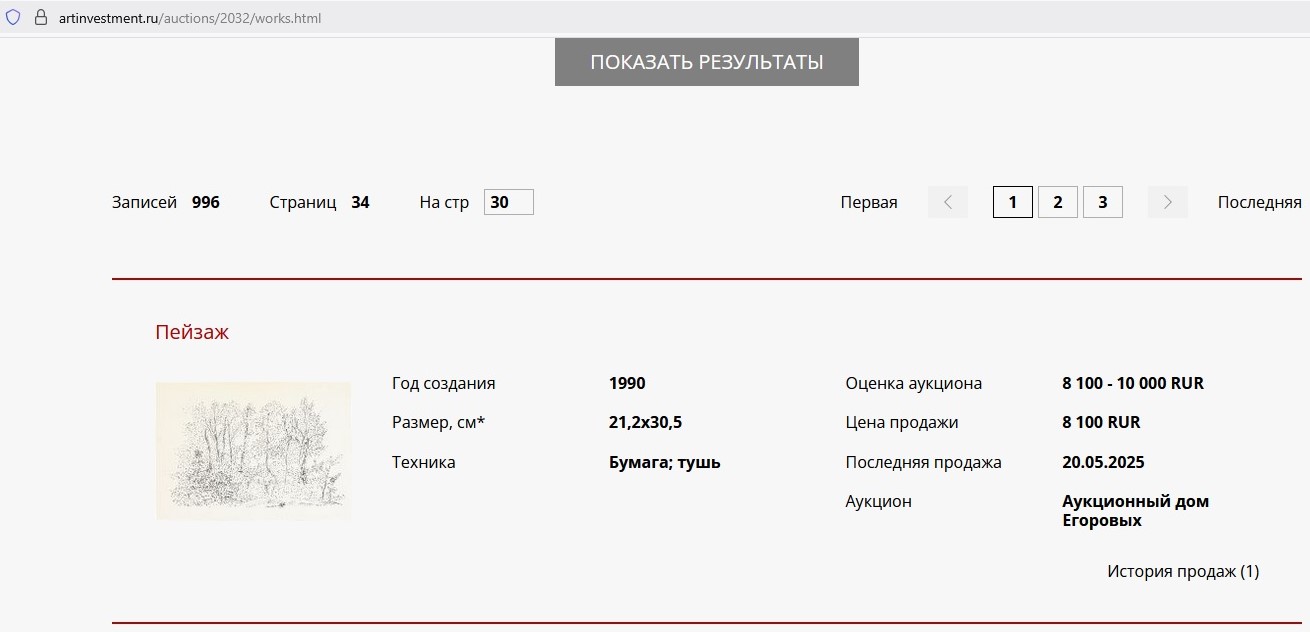1310x632 pixels.
Task: Click the 8 100 RUR sale price
Action: click(x=1101, y=422)
